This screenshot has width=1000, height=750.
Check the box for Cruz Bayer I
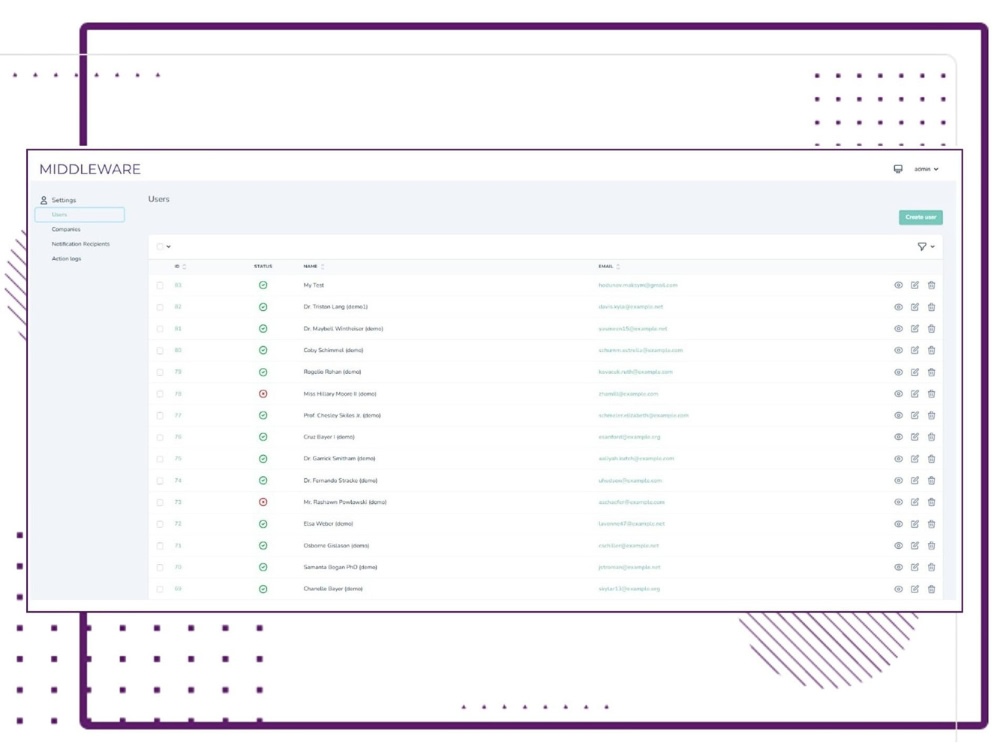pyautogui.click(x=160, y=438)
